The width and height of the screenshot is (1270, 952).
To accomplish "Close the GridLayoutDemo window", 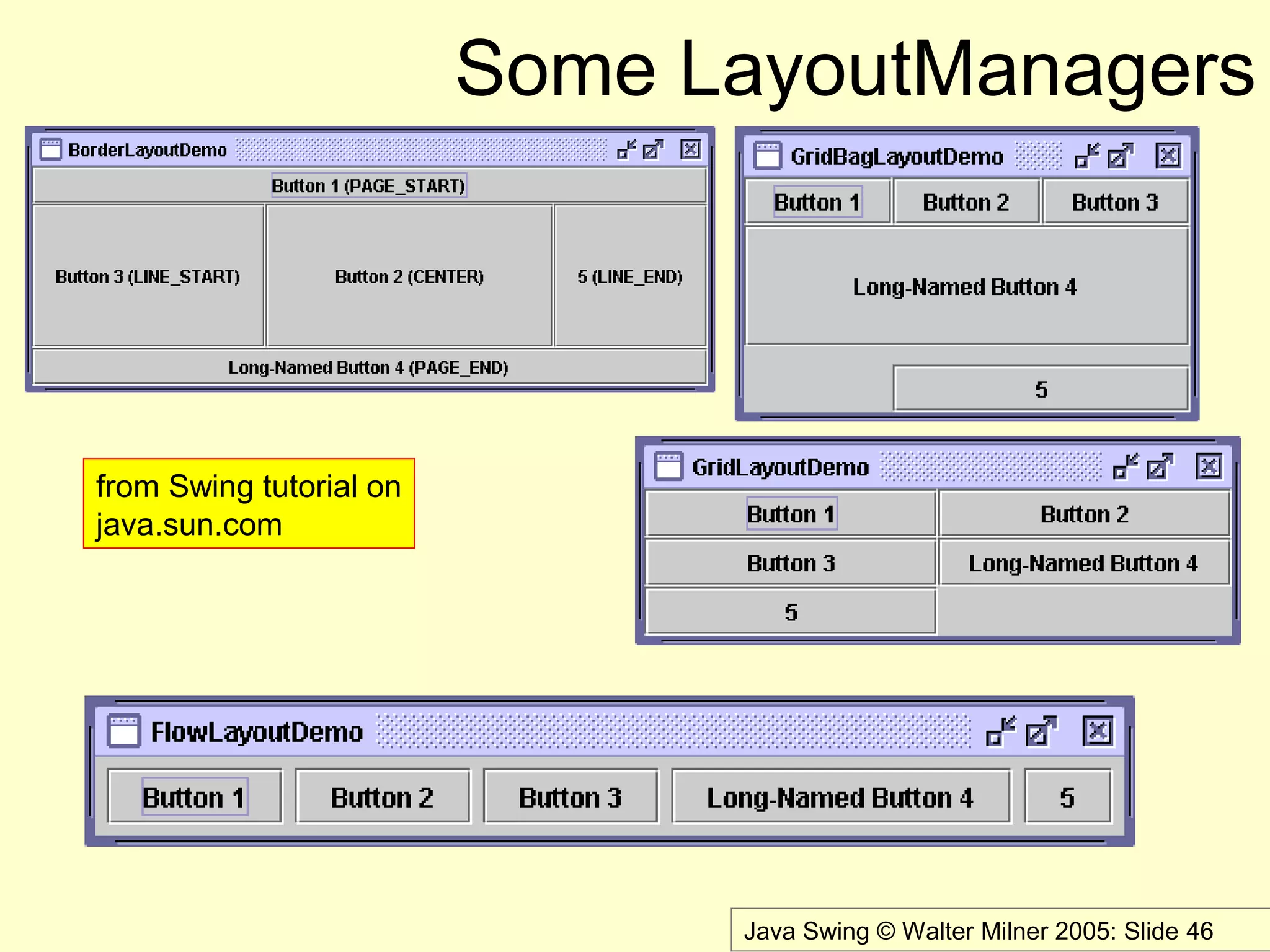I will pos(1209,466).
